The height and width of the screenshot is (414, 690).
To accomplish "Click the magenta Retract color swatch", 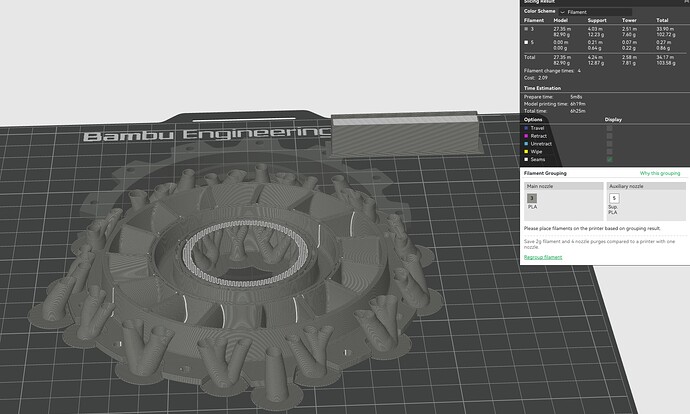I will tap(526, 136).
